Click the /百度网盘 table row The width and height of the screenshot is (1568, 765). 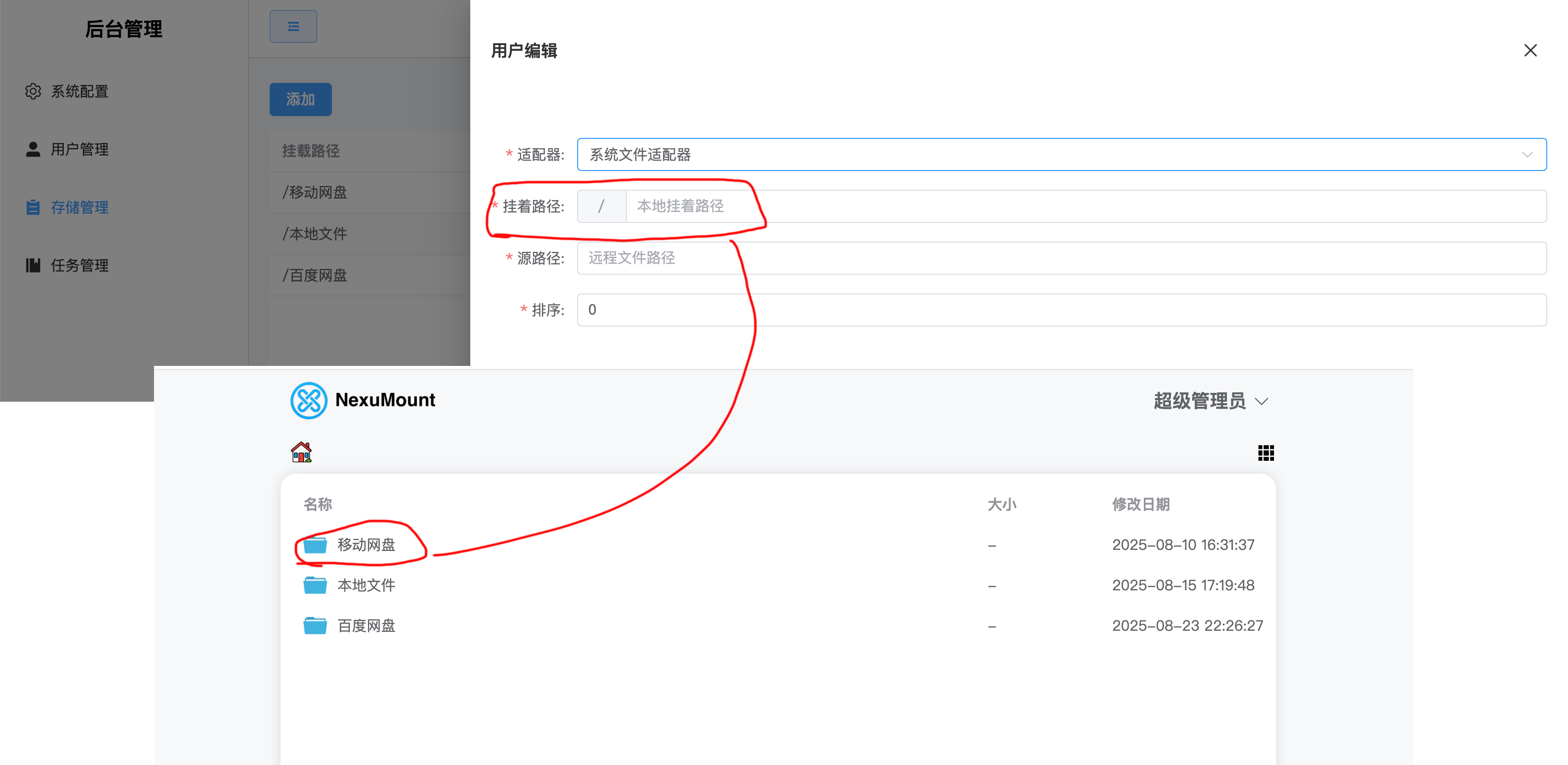coord(370,275)
